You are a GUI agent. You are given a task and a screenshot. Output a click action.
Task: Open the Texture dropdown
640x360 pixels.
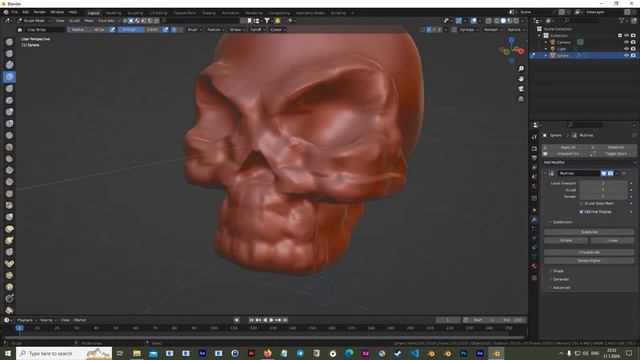click(215, 30)
